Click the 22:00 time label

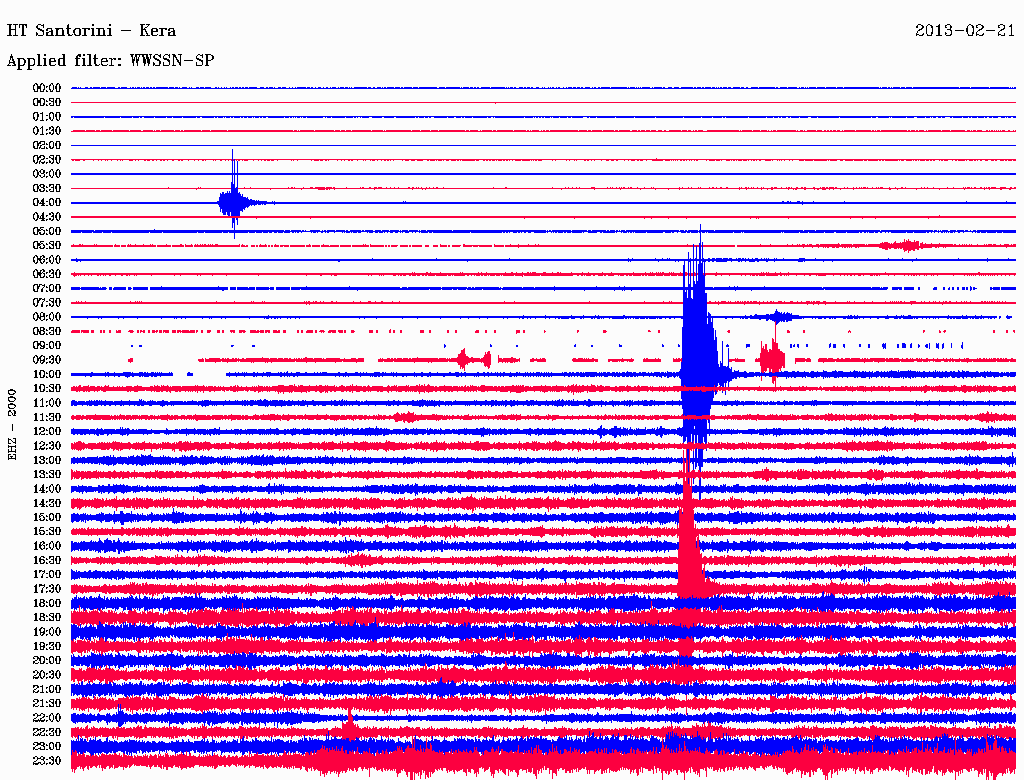tap(47, 718)
